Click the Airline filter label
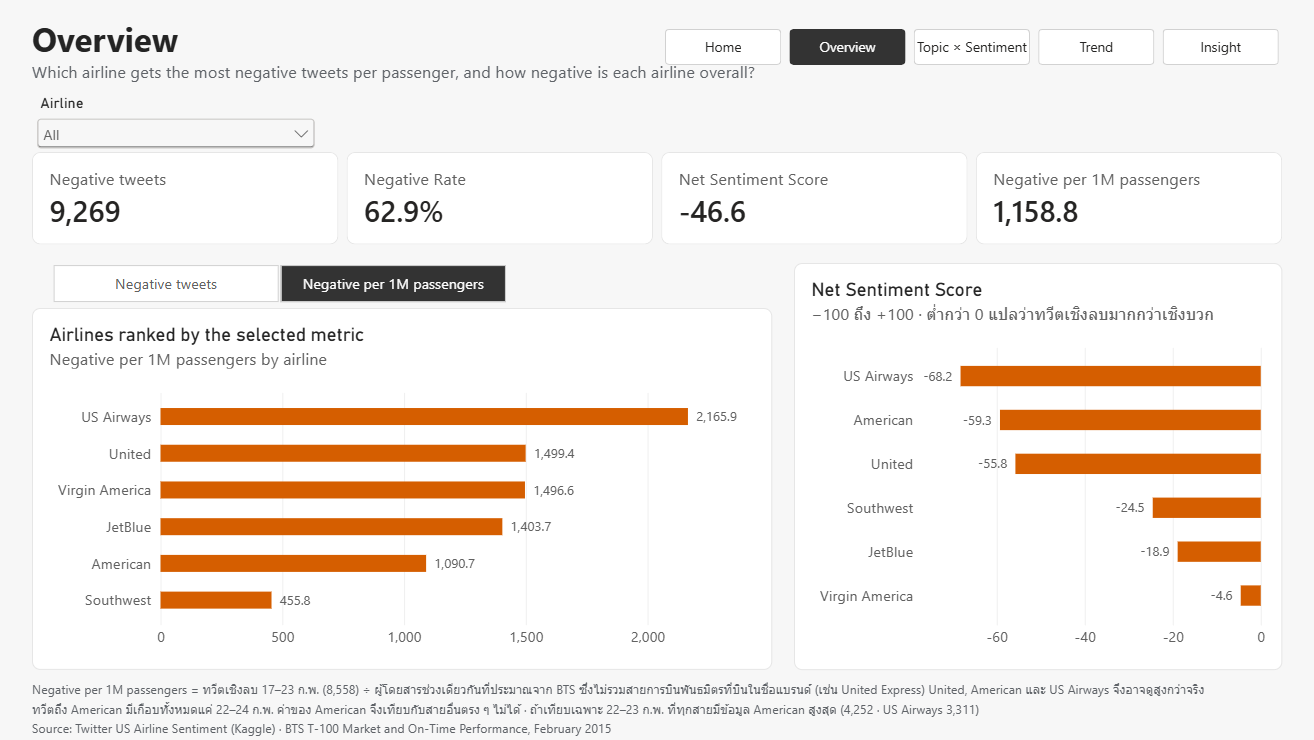The image size is (1314, 740). 62,103
